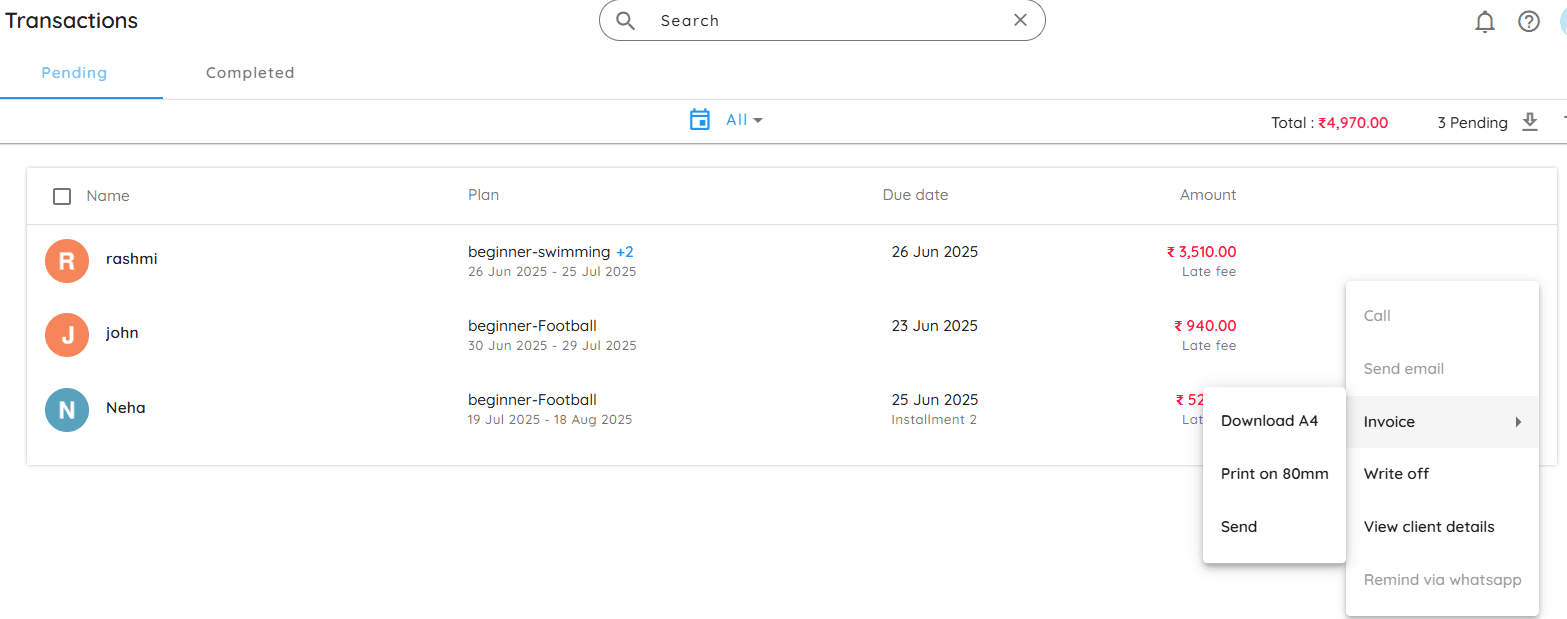Expand the Invoice submenu arrow

1518,422
